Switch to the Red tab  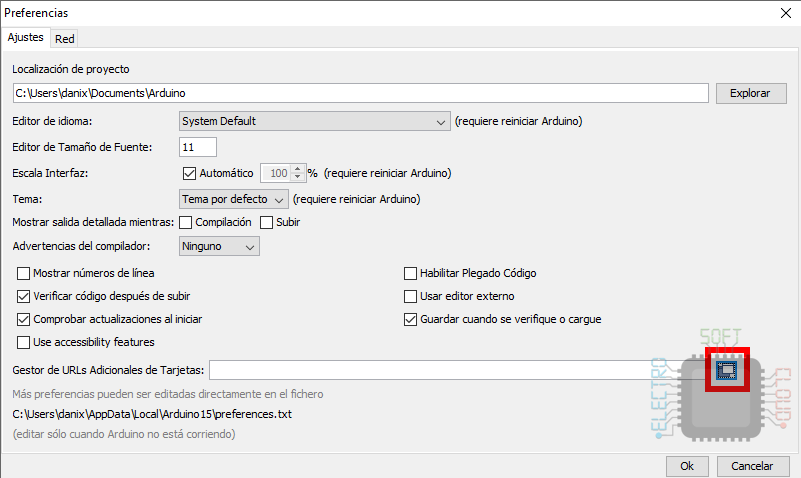tap(65, 39)
